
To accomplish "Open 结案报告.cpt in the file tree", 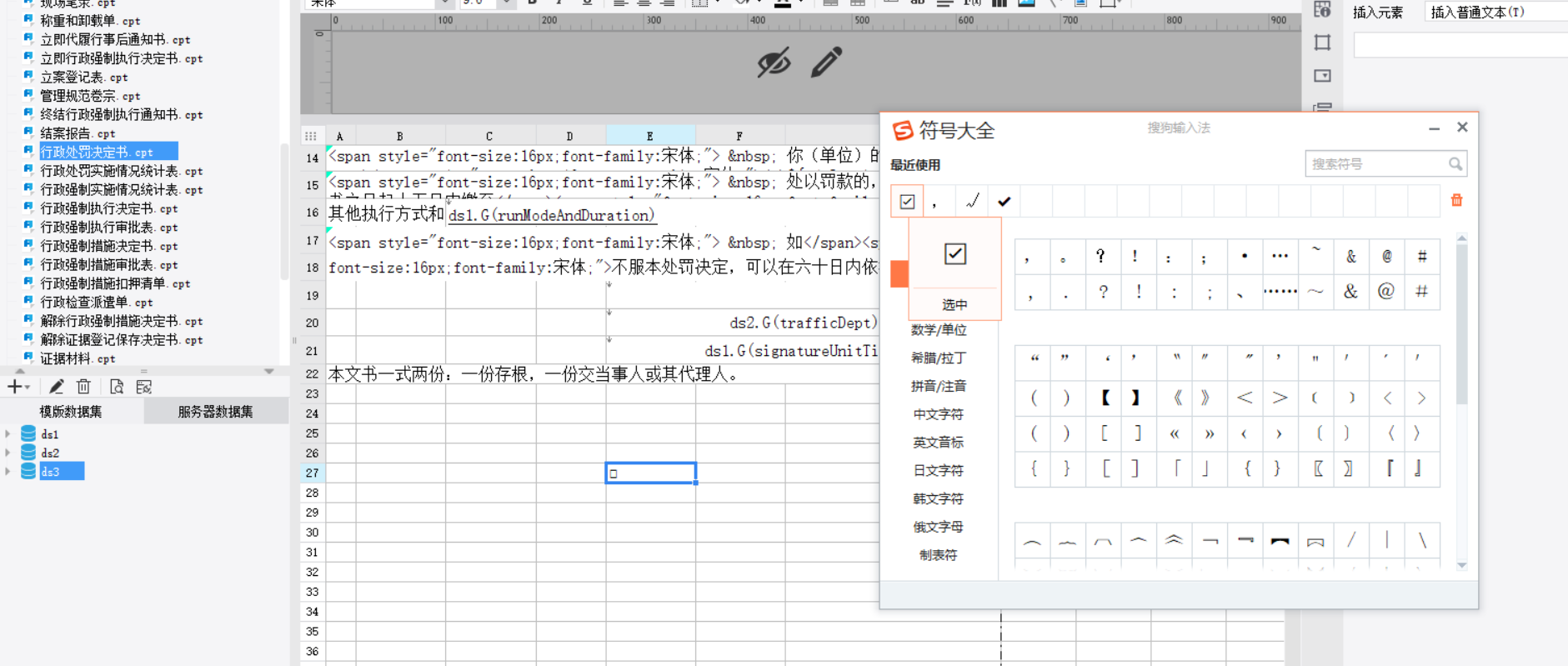I will (78, 133).
